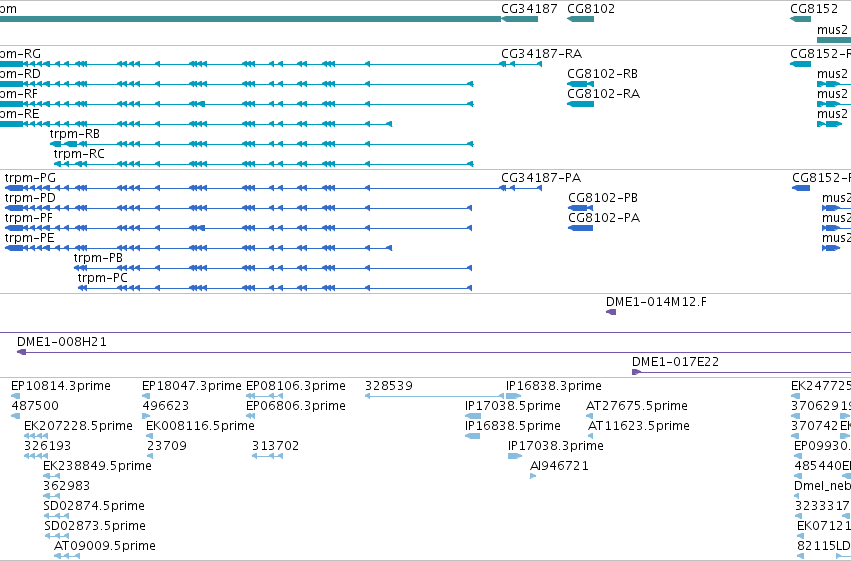The image size is (851, 561).
Task: Select the AT11623.5prime EST label
Action: point(639,426)
